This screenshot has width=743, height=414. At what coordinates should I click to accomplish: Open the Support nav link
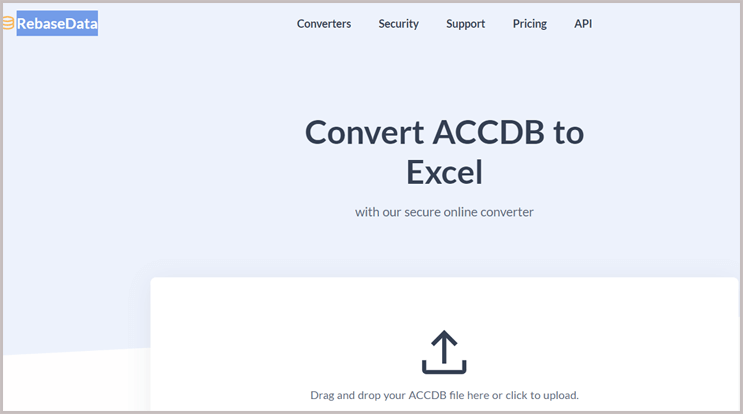(465, 24)
